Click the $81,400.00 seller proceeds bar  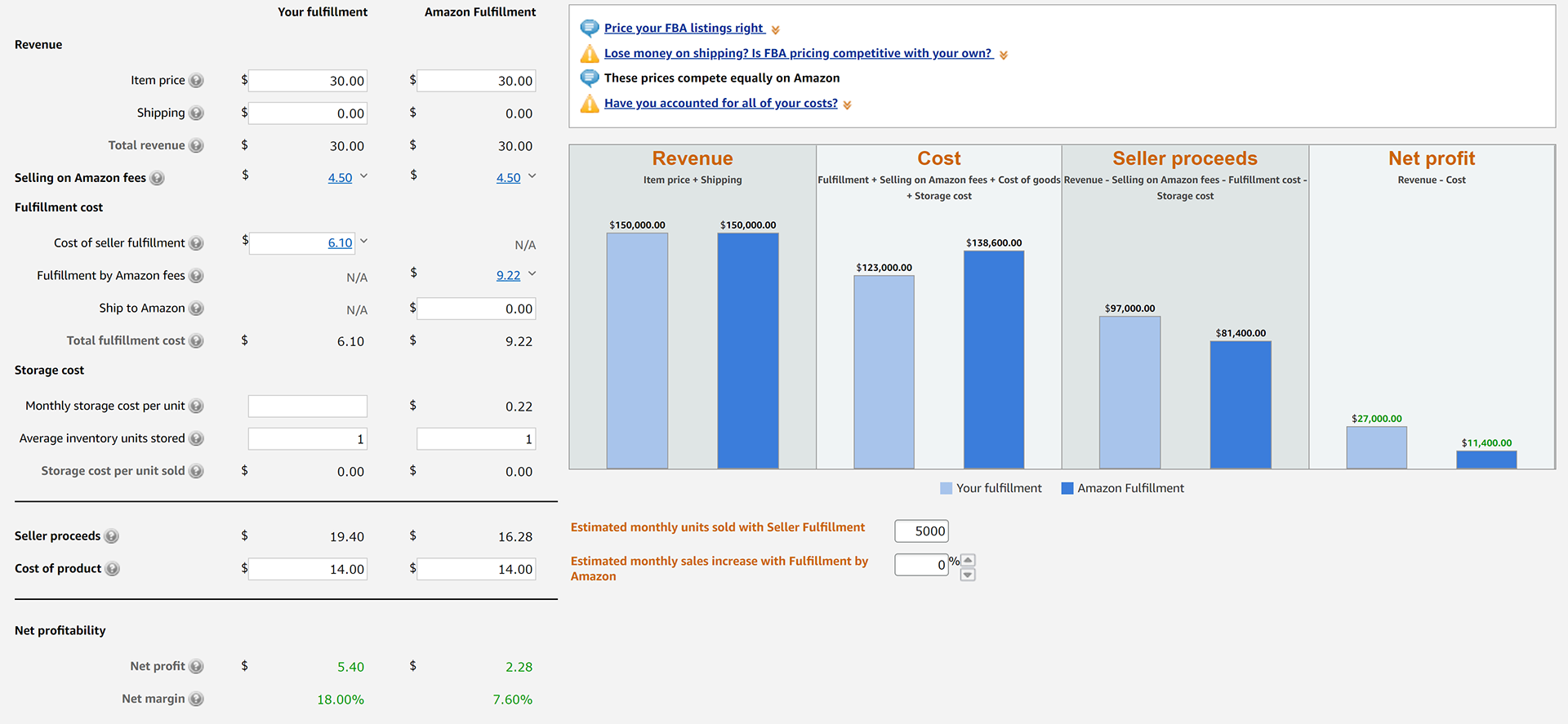[x=1241, y=405]
